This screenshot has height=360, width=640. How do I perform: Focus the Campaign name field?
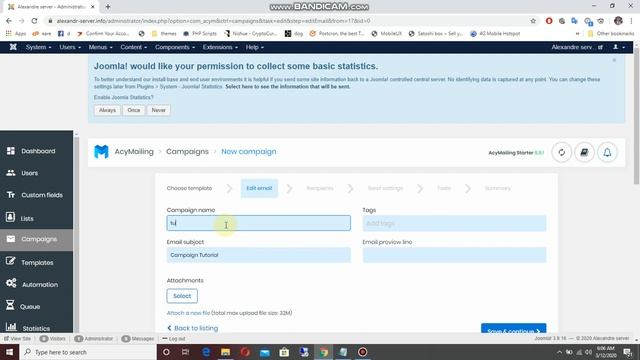click(258, 223)
